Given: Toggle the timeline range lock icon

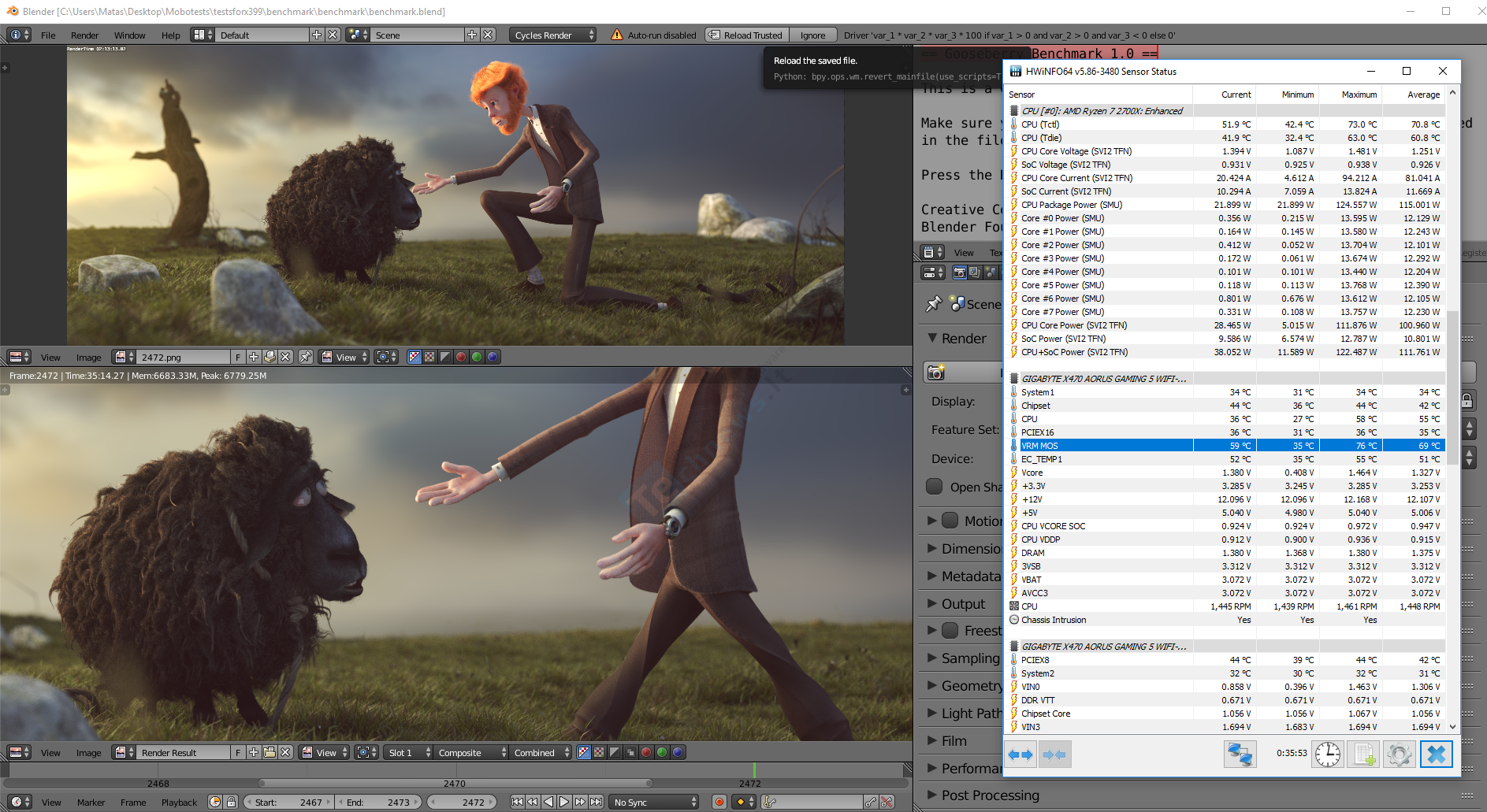Looking at the screenshot, I should point(231,802).
